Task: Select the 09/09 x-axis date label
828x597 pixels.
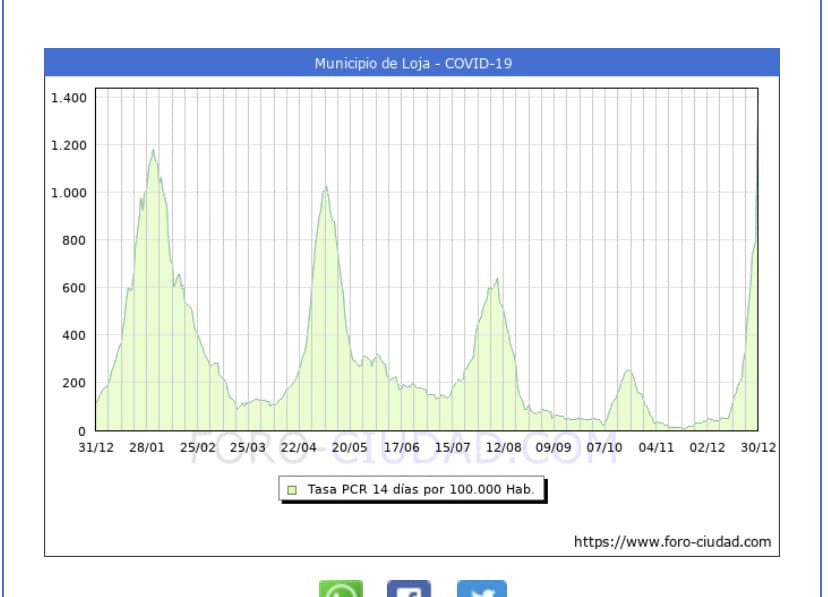Action: click(554, 447)
